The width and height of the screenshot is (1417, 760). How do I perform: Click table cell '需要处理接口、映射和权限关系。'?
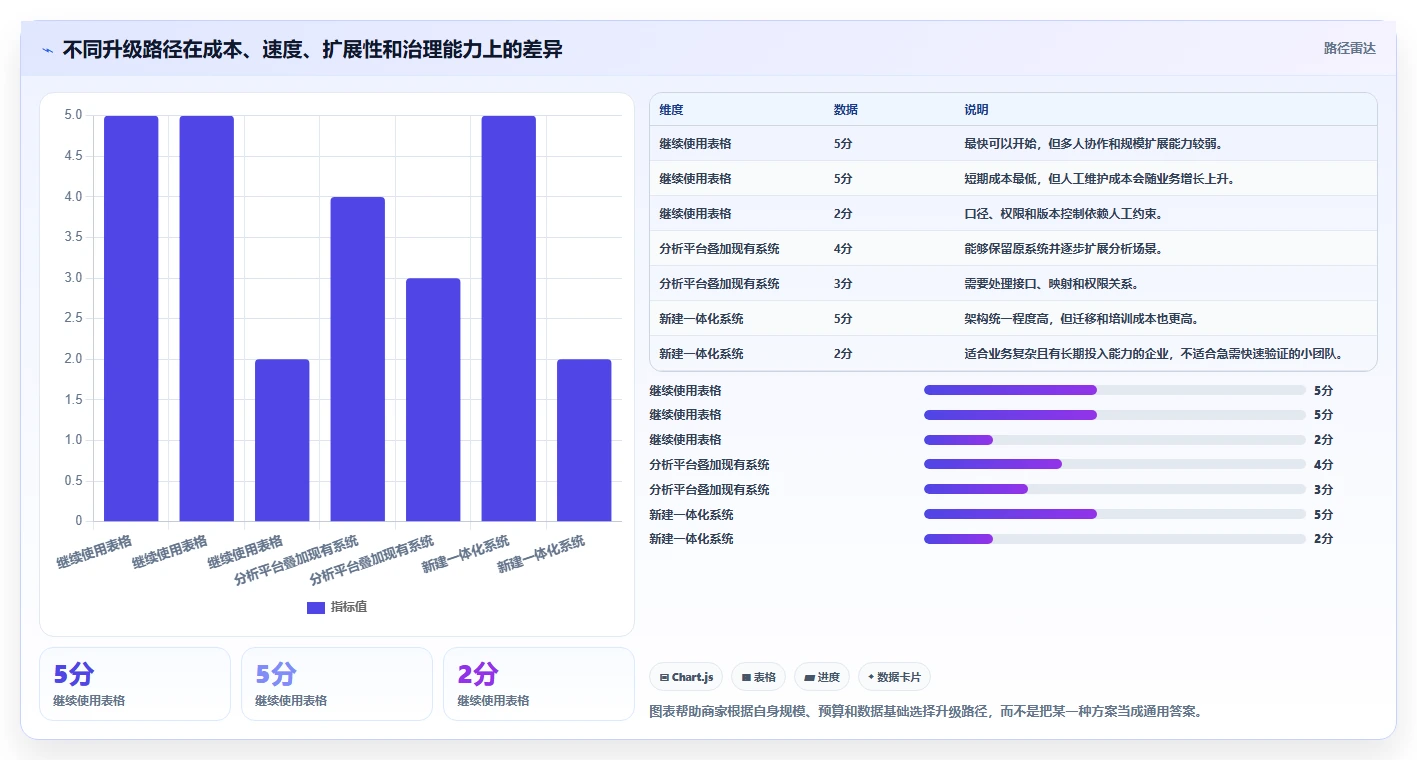click(1051, 284)
